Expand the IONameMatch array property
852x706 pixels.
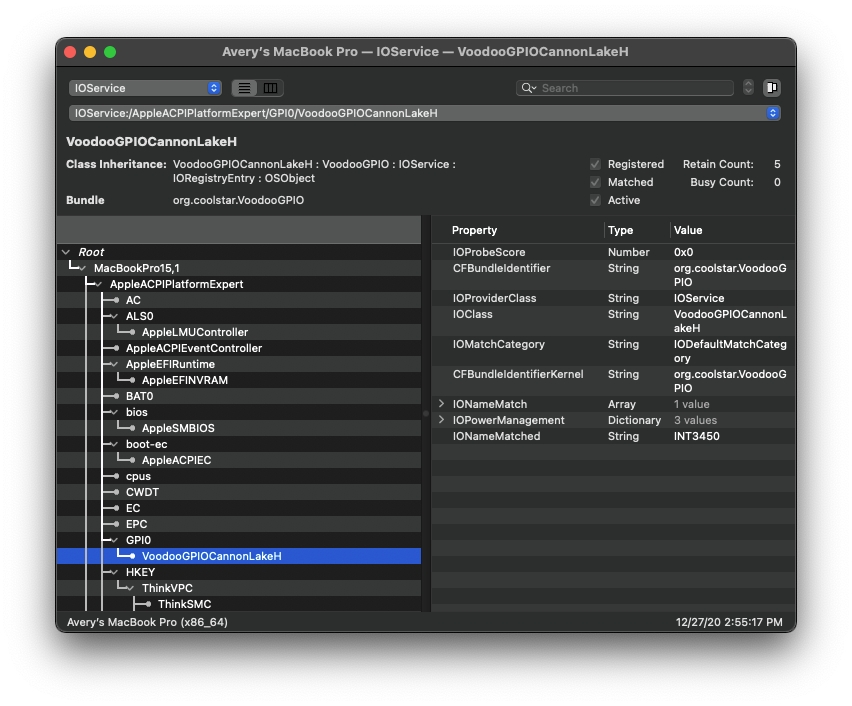[x=442, y=404]
